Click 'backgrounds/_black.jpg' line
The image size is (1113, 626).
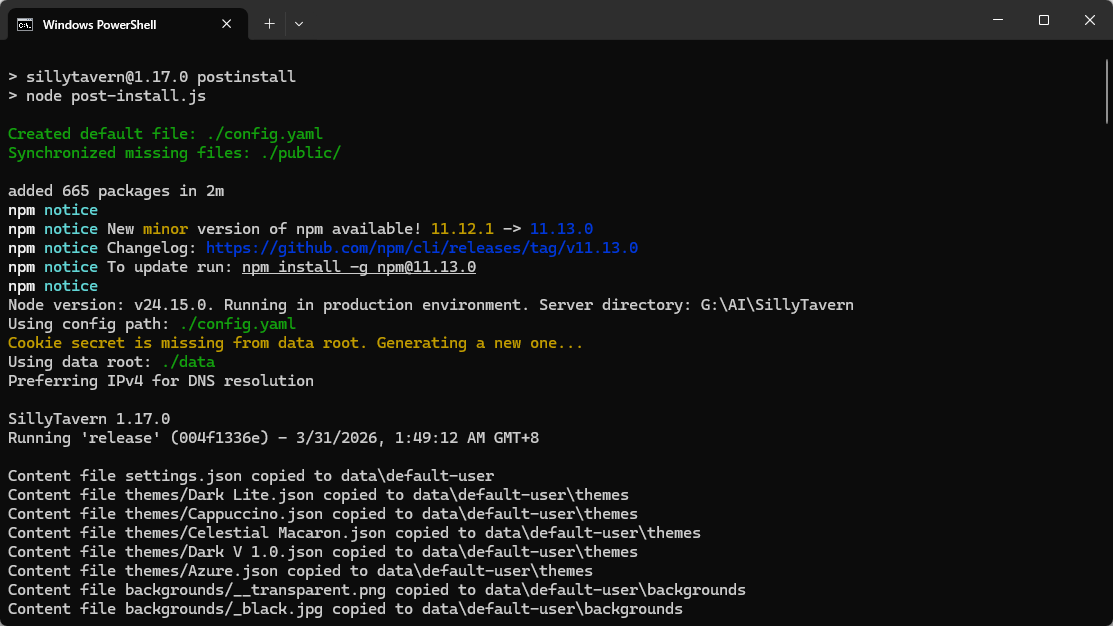345,610
